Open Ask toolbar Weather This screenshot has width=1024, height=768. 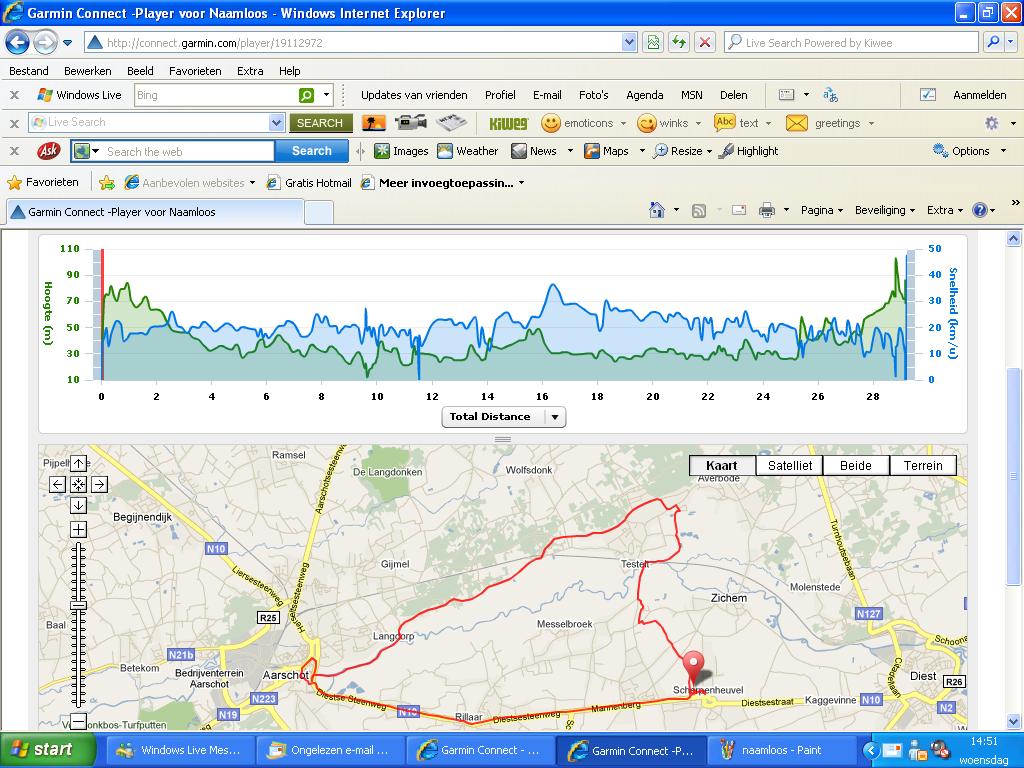[x=468, y=151]
